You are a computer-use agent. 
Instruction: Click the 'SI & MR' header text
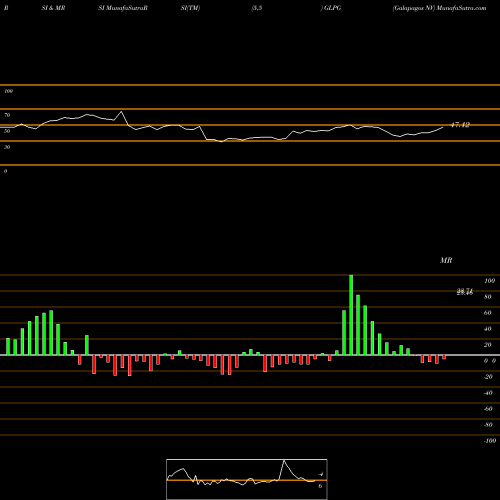[x=53, y=8]
